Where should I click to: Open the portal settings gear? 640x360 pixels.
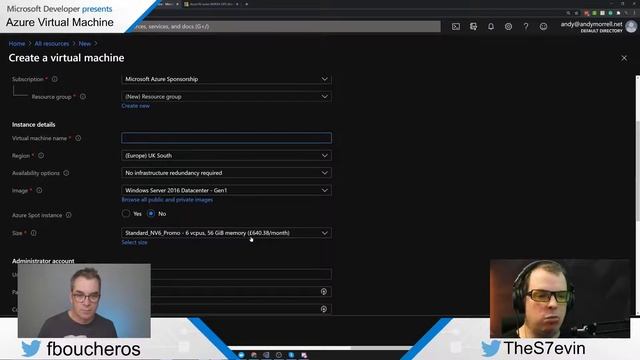[x=508, y=27]
